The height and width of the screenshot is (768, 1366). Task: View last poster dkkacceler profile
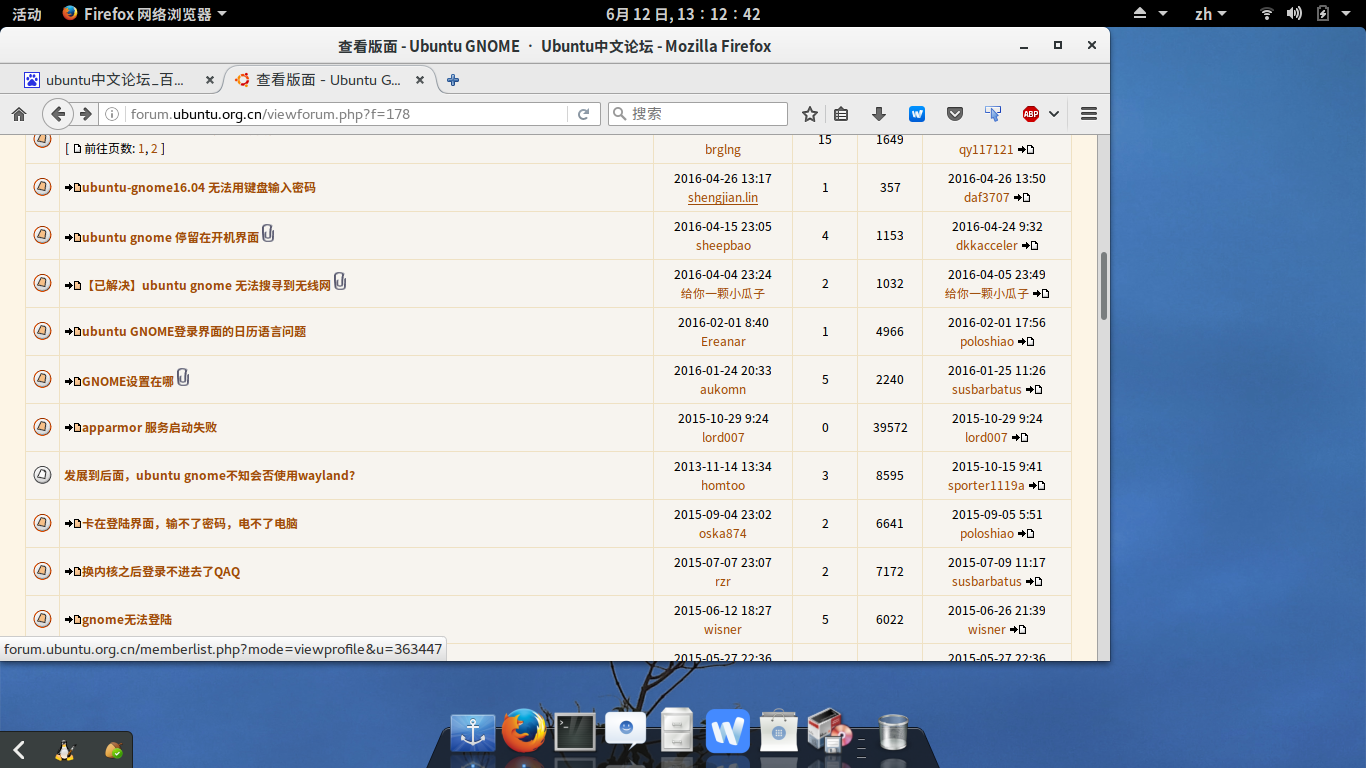pos(987,245)
